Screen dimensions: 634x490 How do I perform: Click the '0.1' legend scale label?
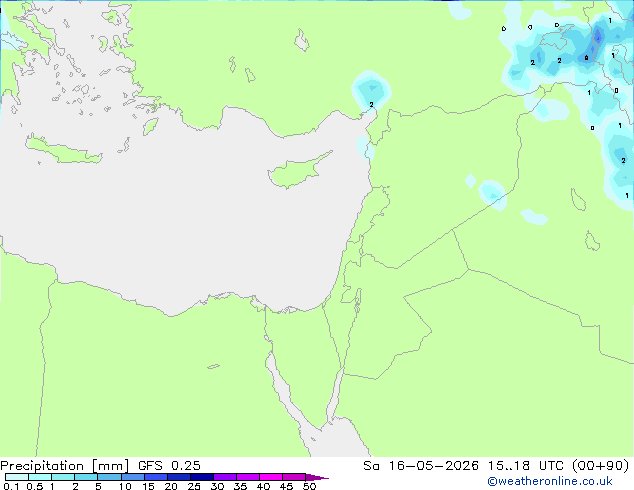11,486
